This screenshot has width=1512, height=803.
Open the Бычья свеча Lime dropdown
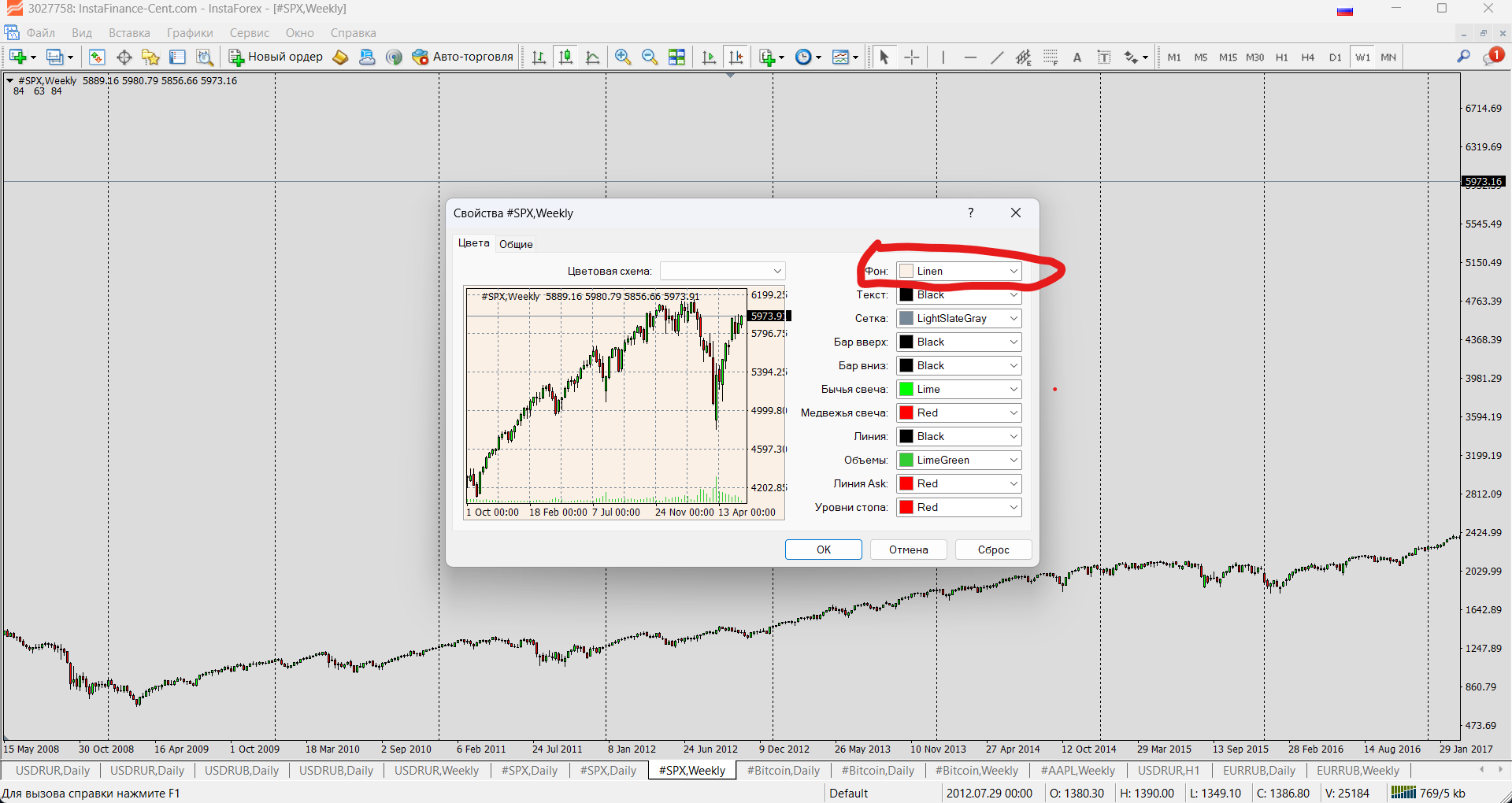959,389
